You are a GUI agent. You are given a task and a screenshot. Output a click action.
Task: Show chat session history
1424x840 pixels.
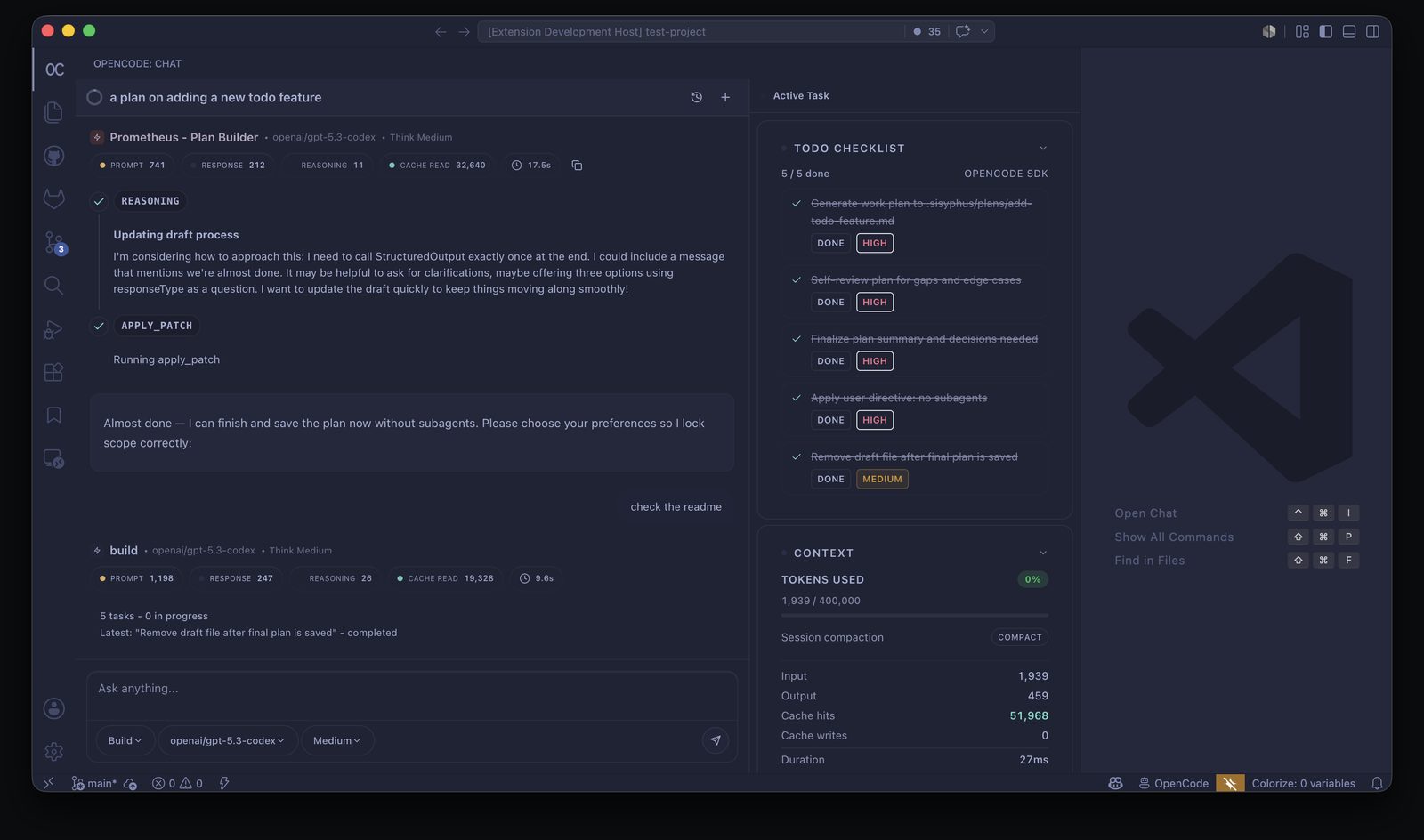697,97
